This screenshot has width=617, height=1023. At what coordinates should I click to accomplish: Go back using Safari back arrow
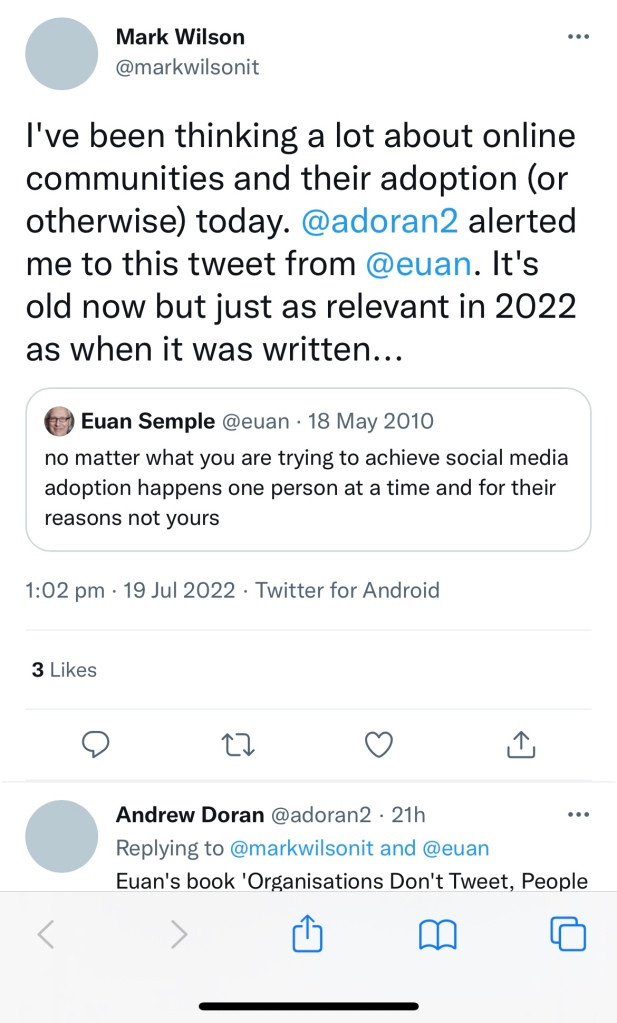[x=46, y=935]
